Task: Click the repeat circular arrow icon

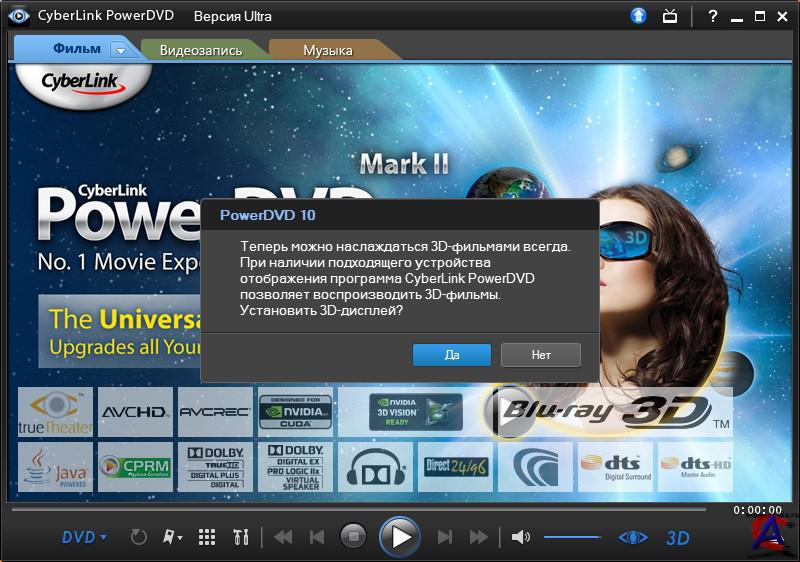Action: tap(138, 537)
